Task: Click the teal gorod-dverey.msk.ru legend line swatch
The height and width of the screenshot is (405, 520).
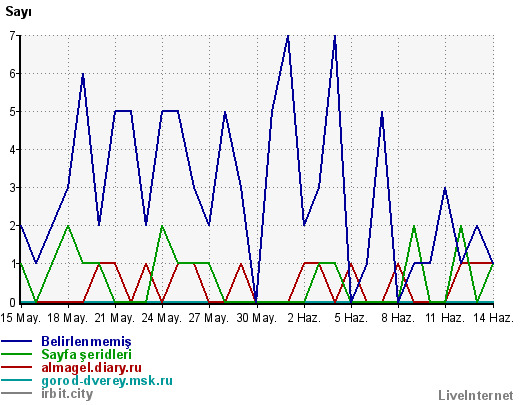Action: coord(17,381)
